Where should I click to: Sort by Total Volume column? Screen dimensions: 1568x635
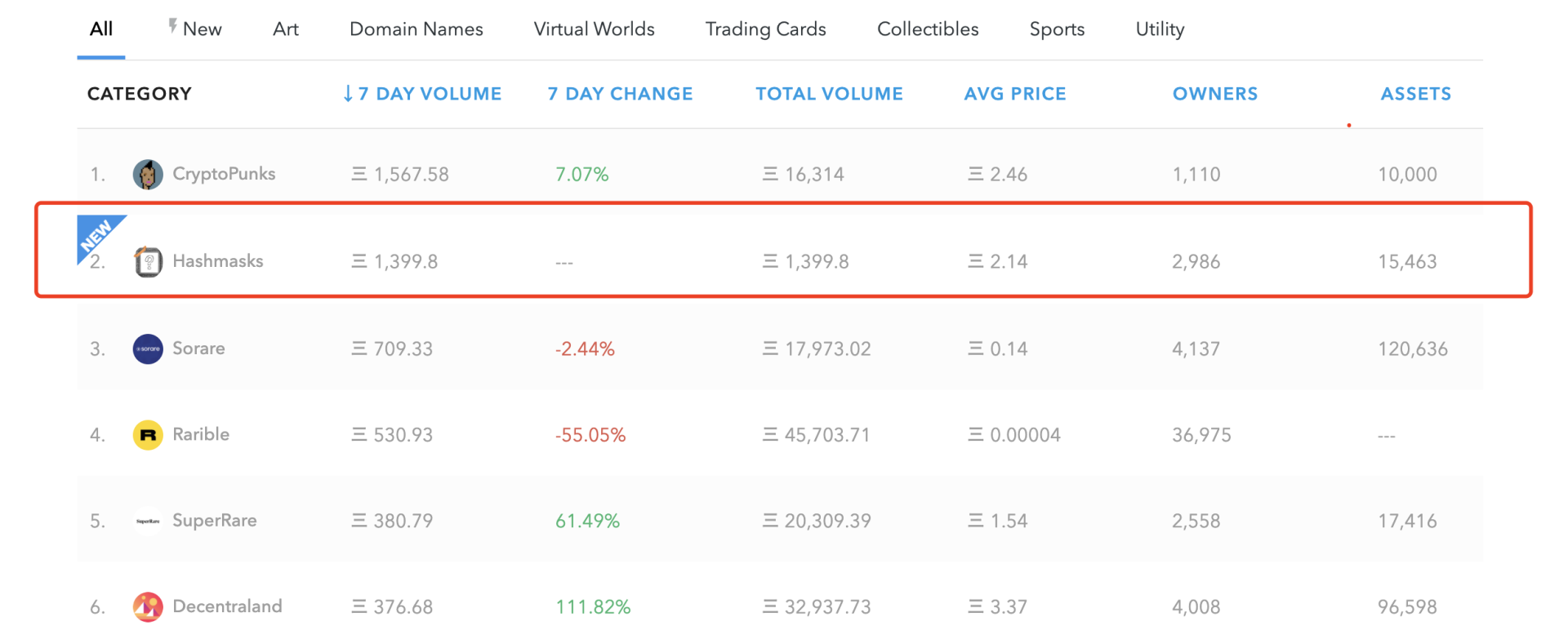pyautogui.click(x=829, y=94)
